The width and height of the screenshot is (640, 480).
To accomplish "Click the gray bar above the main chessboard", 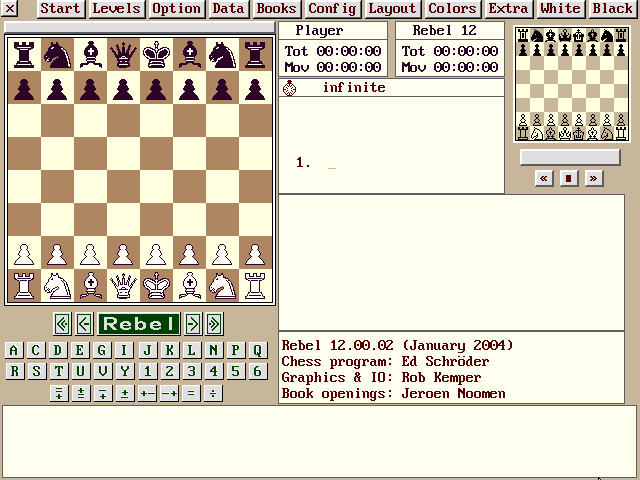I will pyautogui.click(x=140, y=27).
